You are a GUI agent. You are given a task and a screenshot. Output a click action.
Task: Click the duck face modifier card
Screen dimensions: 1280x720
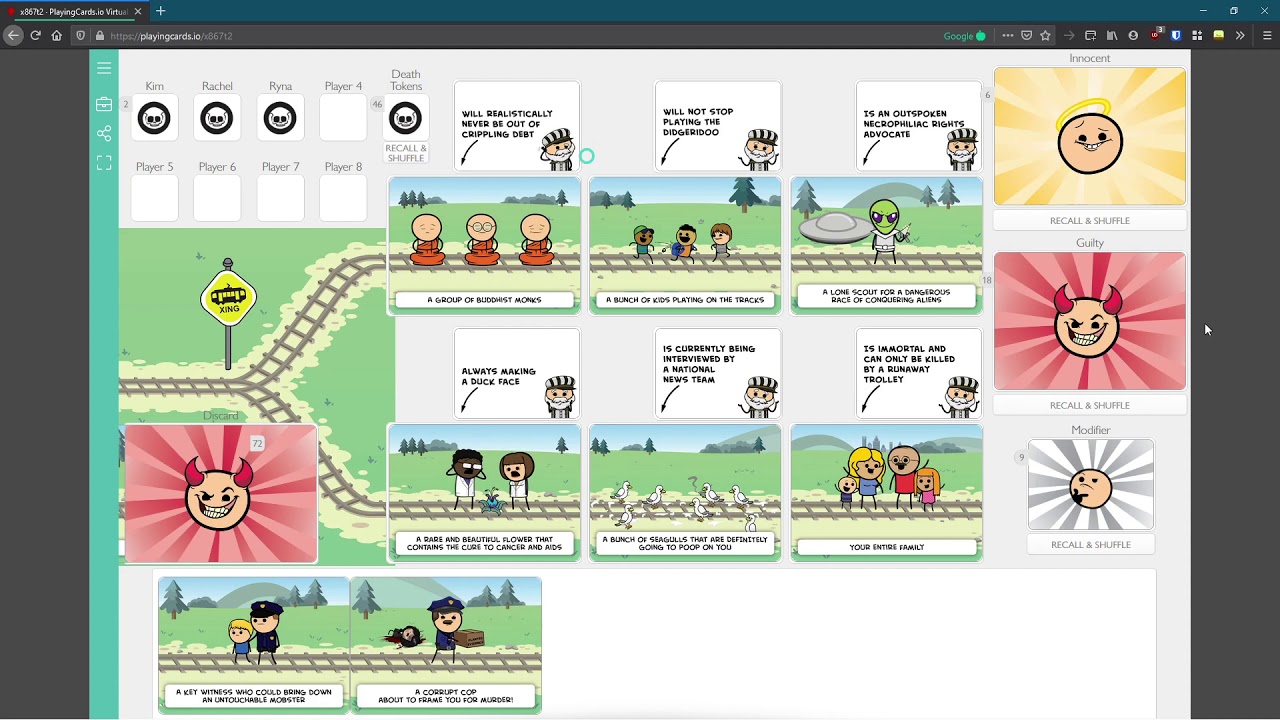pyautogui.click(x=517, y=374)
